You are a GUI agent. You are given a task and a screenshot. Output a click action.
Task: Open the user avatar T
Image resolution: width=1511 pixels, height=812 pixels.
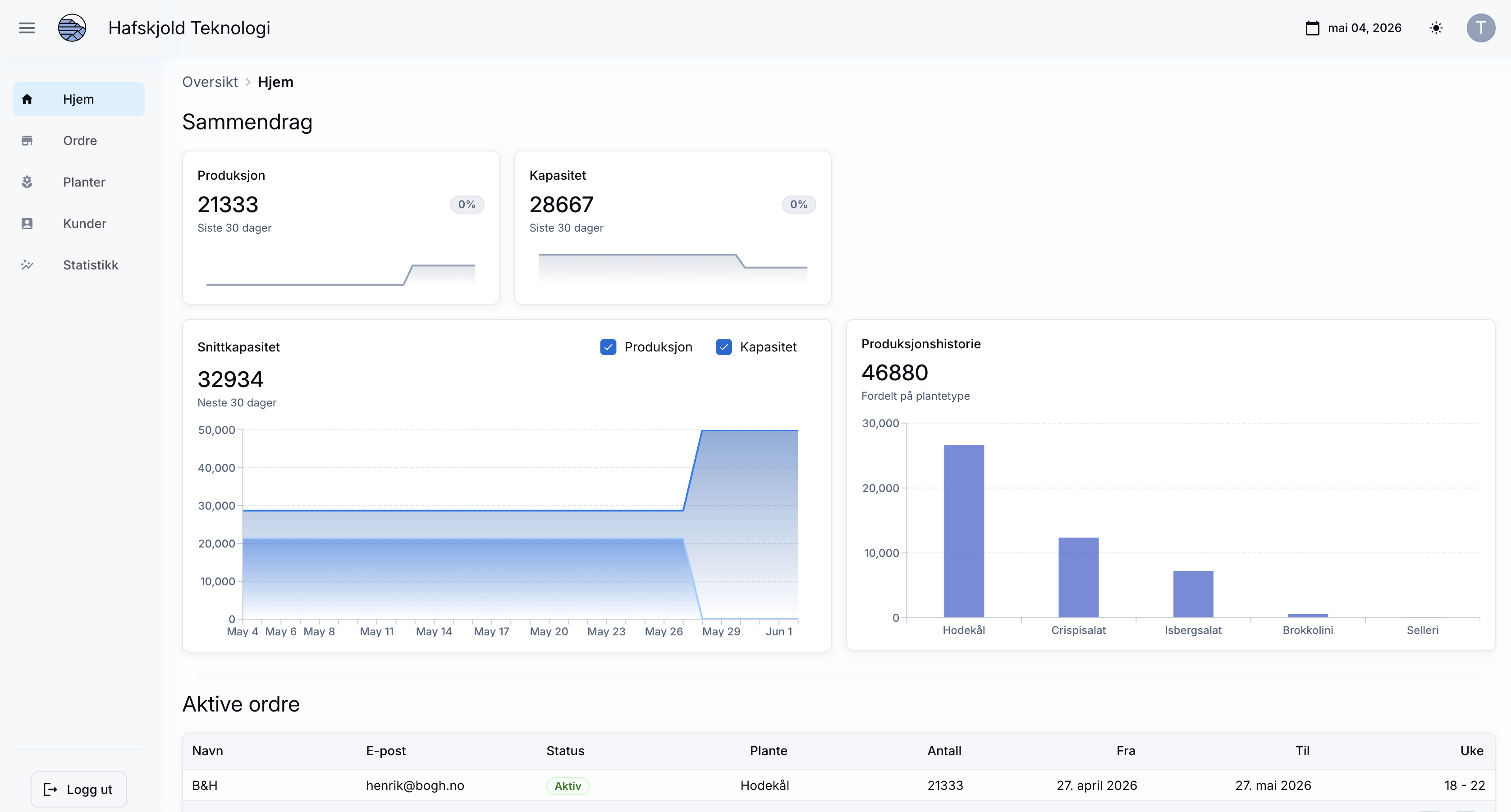(x=1480, y=28)
